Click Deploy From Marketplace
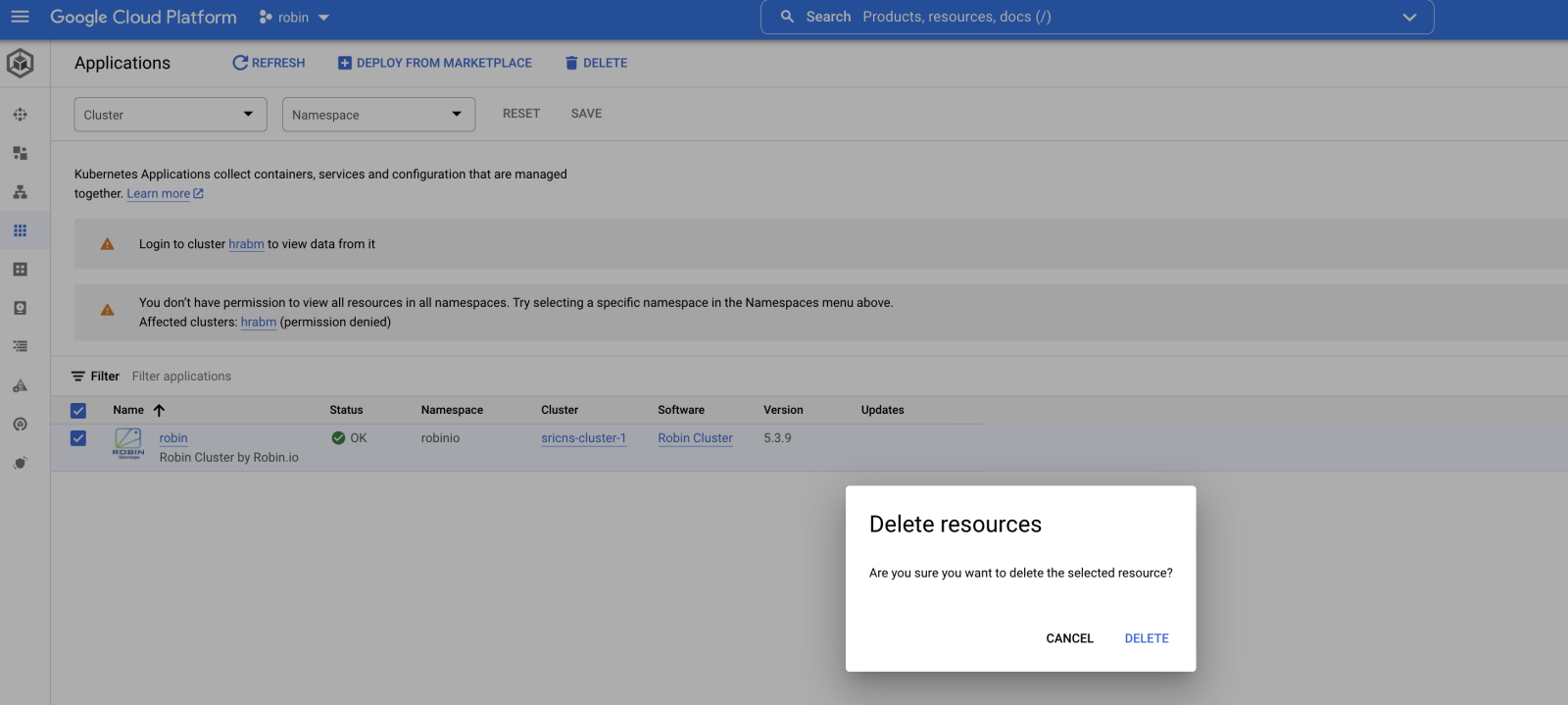The height and width of the screenshot is (705, 1568). click(434, 63)
